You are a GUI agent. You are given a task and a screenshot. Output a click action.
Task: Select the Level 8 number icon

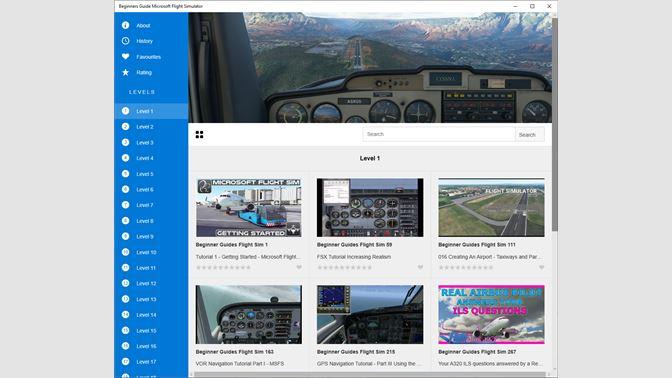[x=125, y=221]
